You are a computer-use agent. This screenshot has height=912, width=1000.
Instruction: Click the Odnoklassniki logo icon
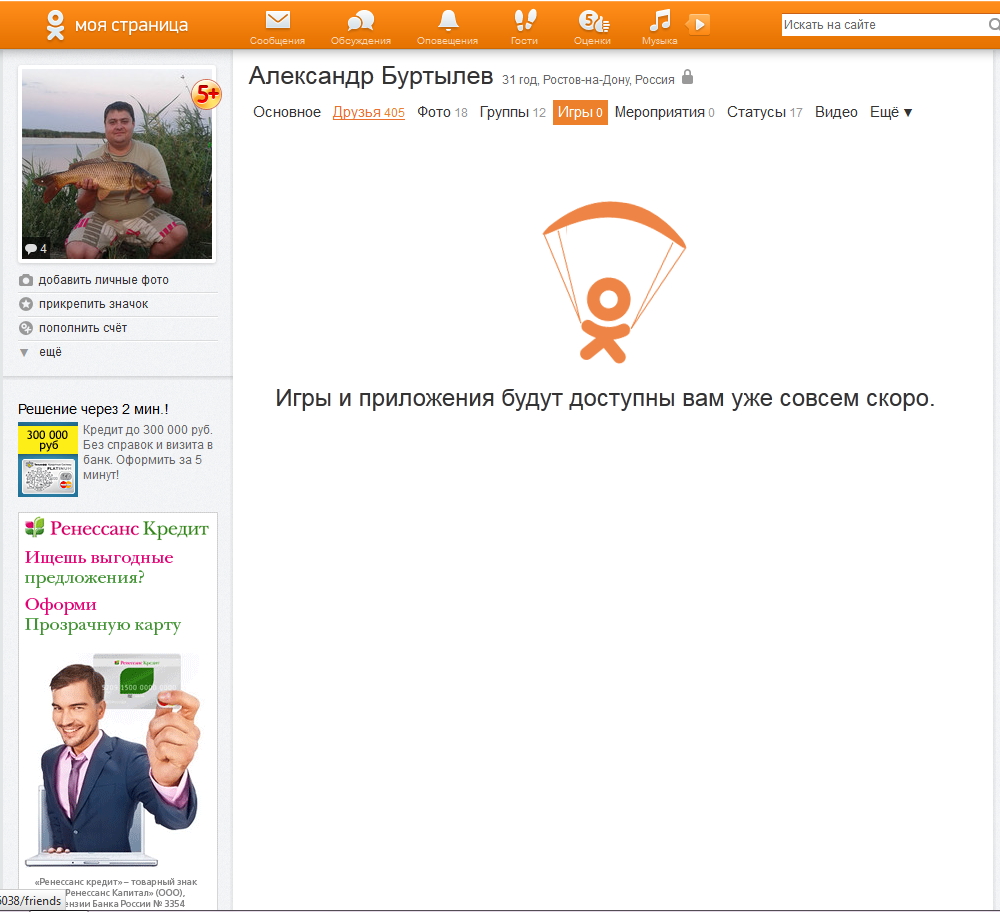click(x=55, y=26)
